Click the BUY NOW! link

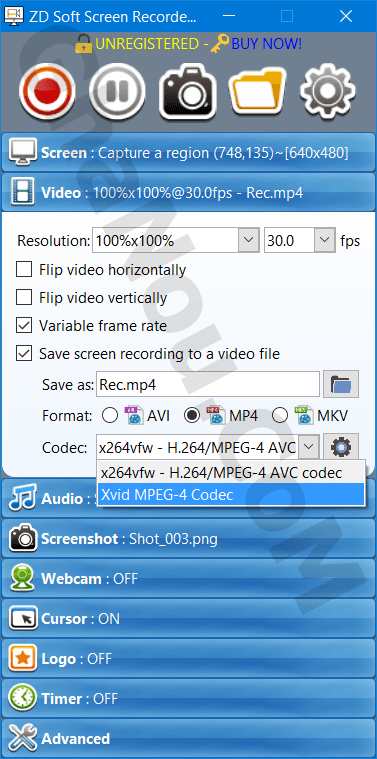click(x=267, y=44)
